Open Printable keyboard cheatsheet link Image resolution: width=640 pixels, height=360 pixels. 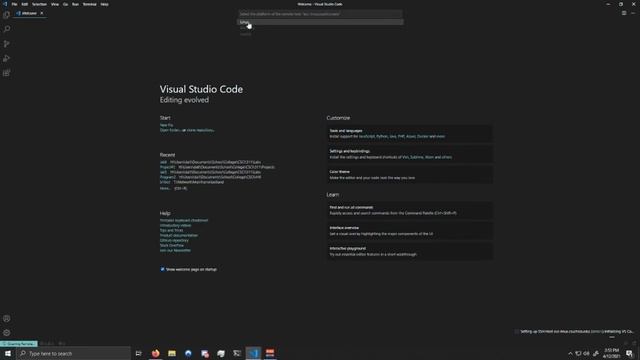[184, 220]
